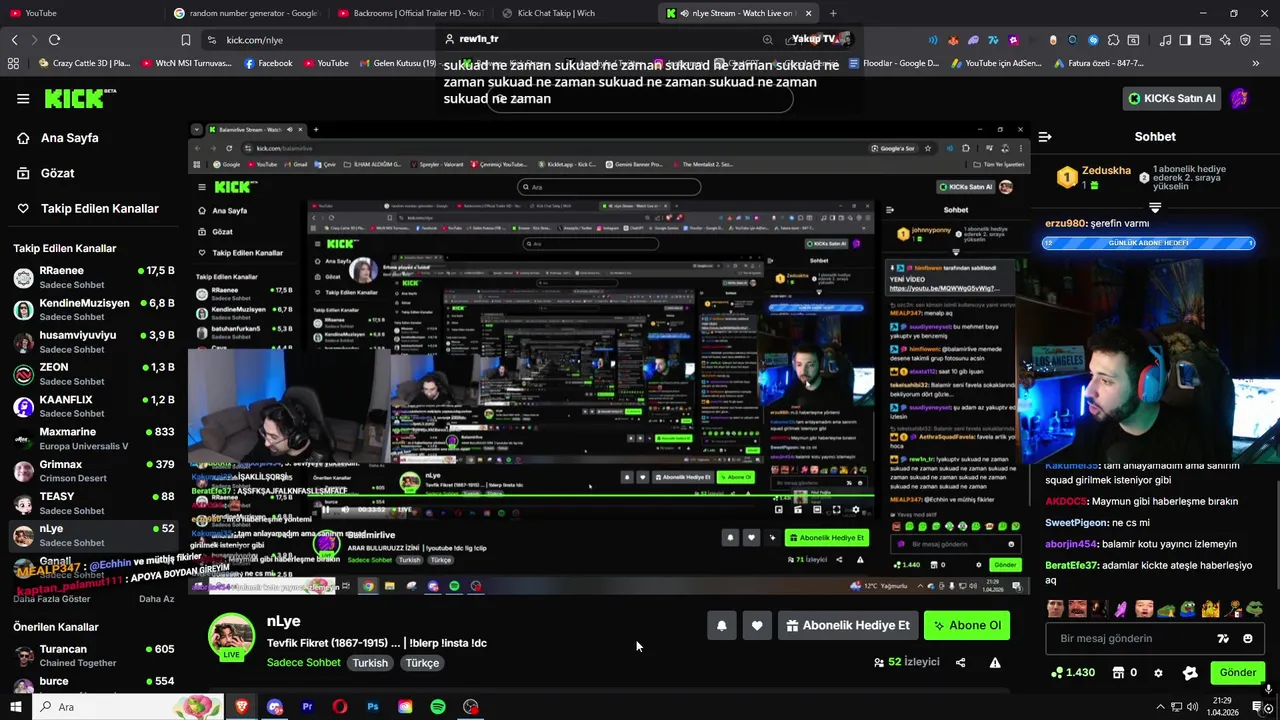The image size is (1280, 720).
Task: Open KAANFLIX channel in sidebar
Action: click(92, 406)
